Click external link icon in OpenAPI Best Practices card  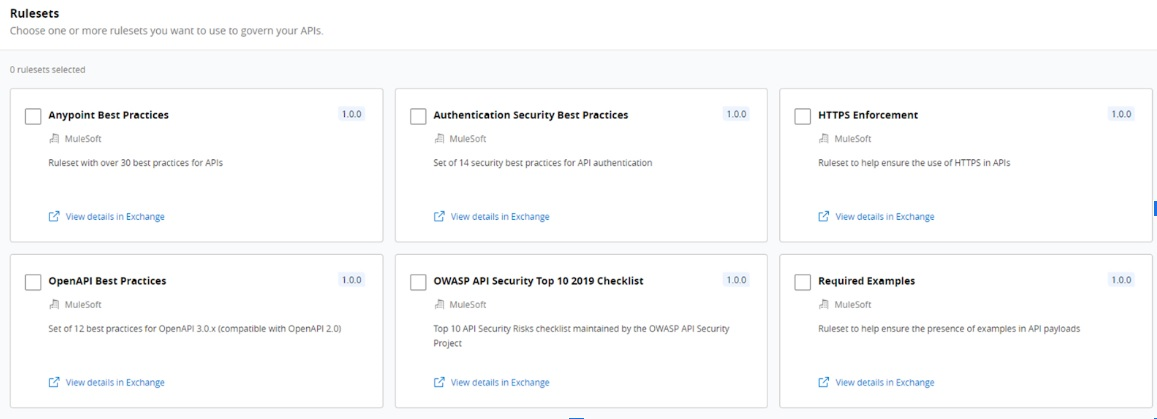pyautogui.click(x=54, y=382)
